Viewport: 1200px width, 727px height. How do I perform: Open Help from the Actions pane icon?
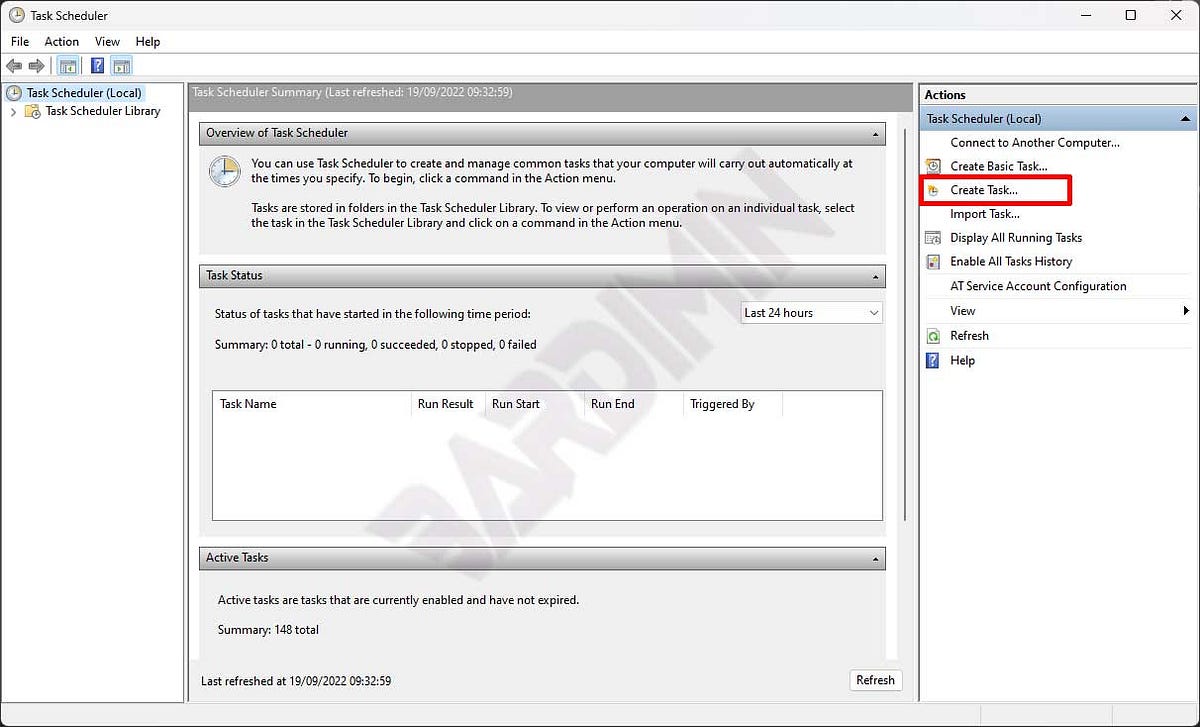[x=933, y=360]
